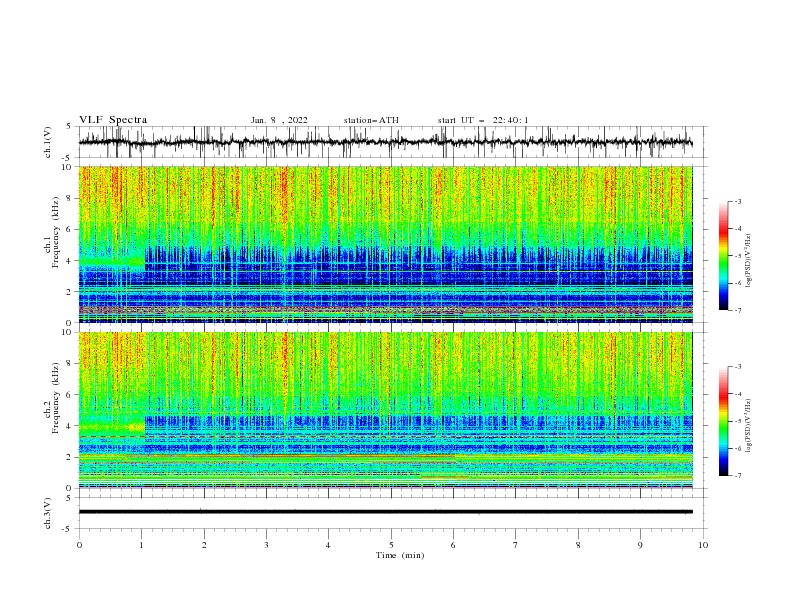Screen dimensions: 792x612
Task: Click the "1" tick on the time axis
Action: click(x=141, y=545)
